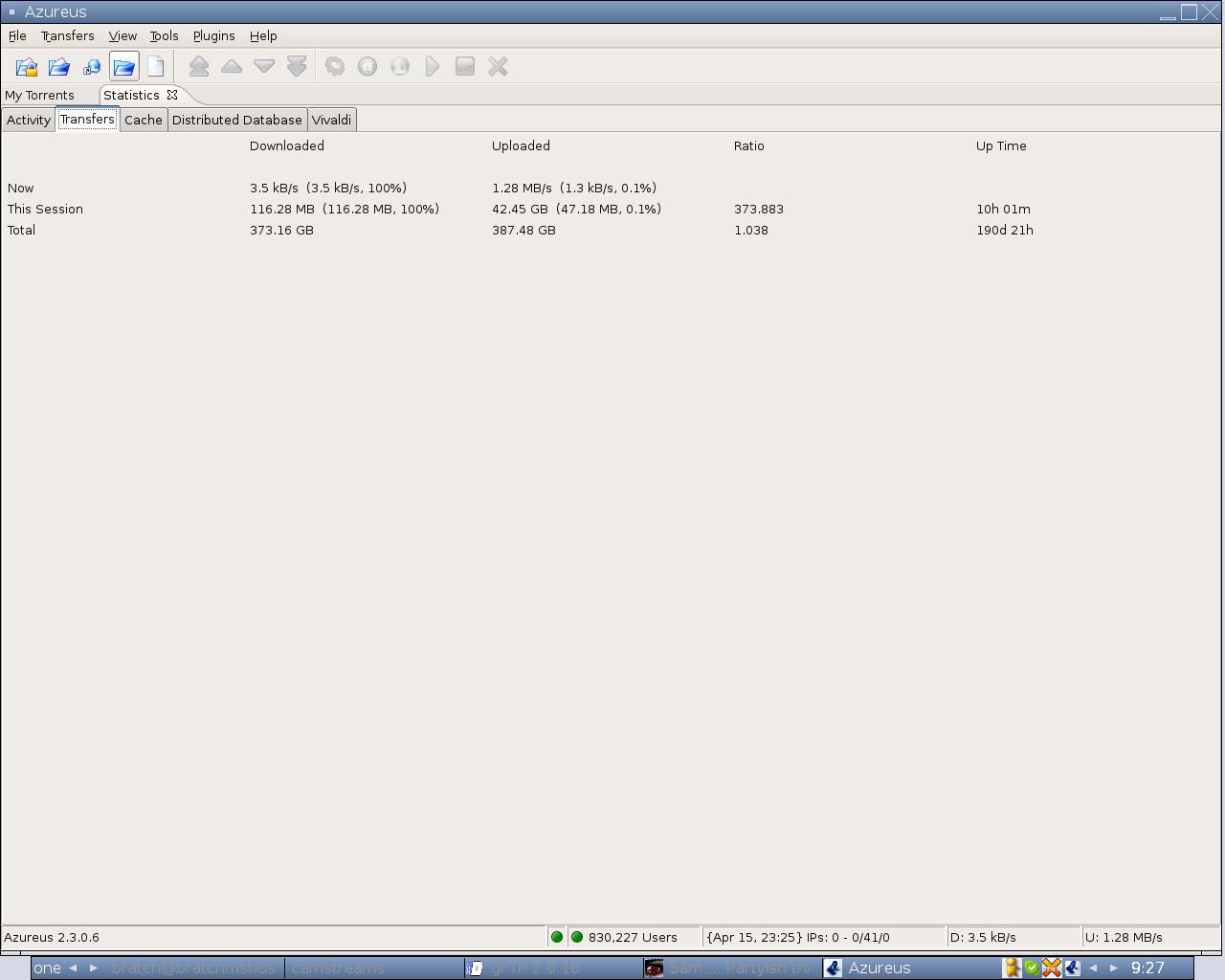
Task: Open the Help menu
Action: click(x=263, y=35)
